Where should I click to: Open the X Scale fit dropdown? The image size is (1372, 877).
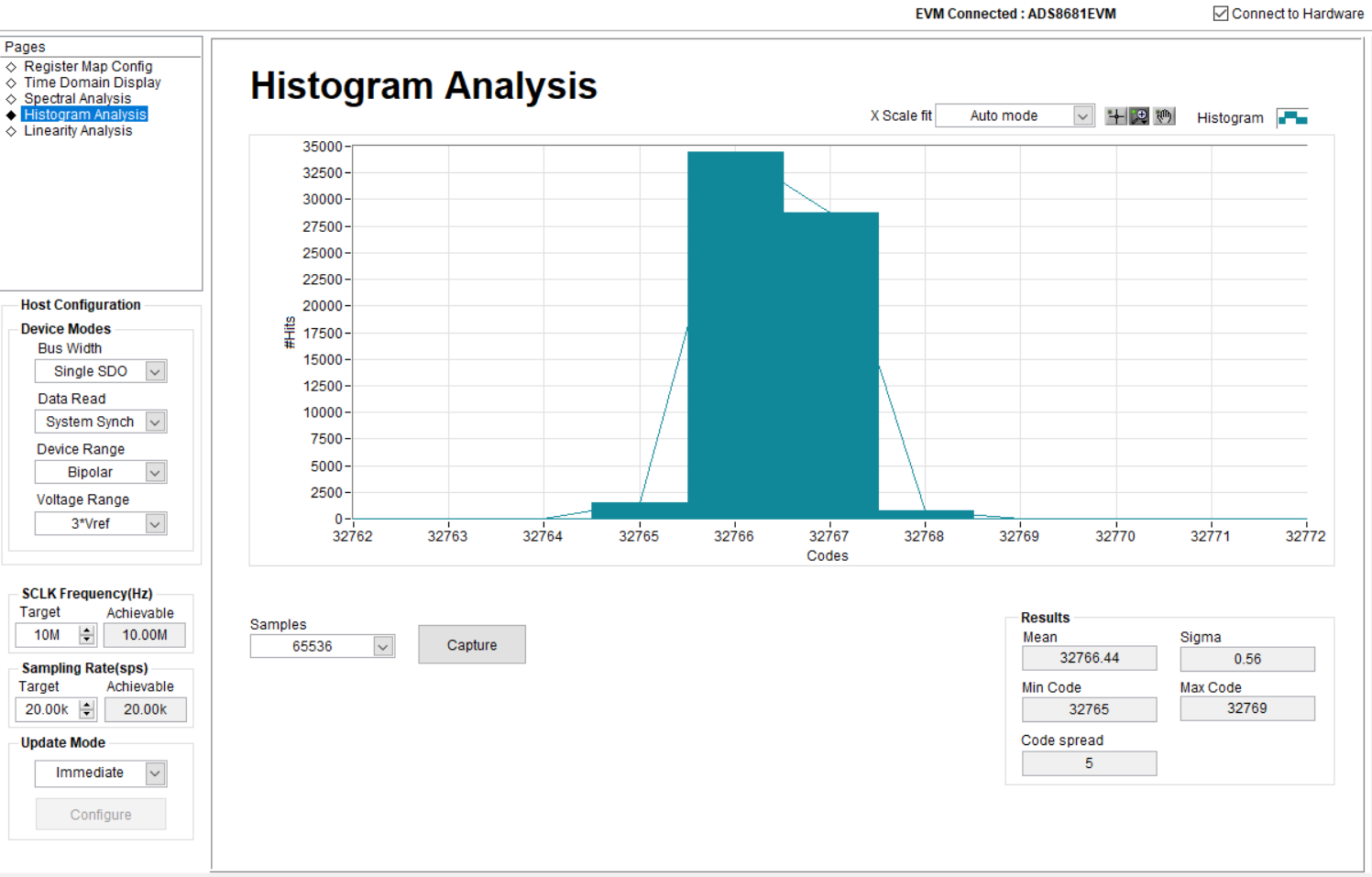(1082, 116)
